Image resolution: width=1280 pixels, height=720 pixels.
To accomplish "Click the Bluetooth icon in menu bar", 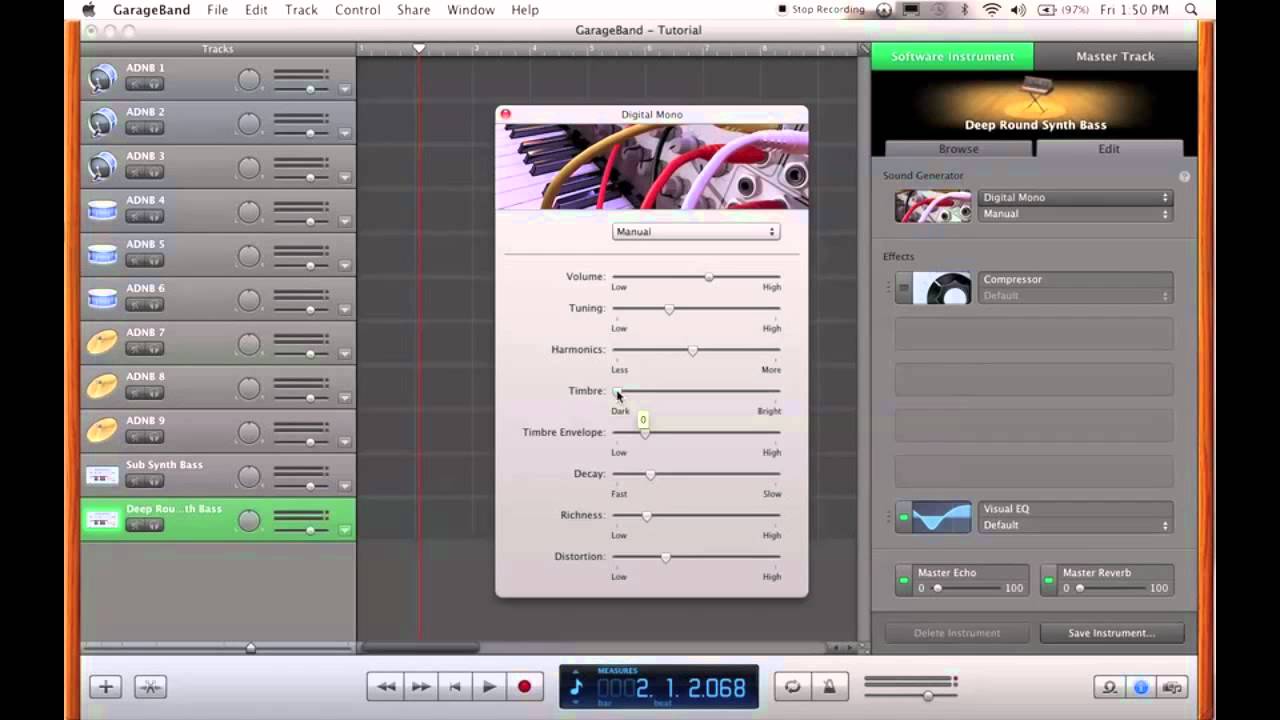I will pyautogui.click(x=965, y=10).
